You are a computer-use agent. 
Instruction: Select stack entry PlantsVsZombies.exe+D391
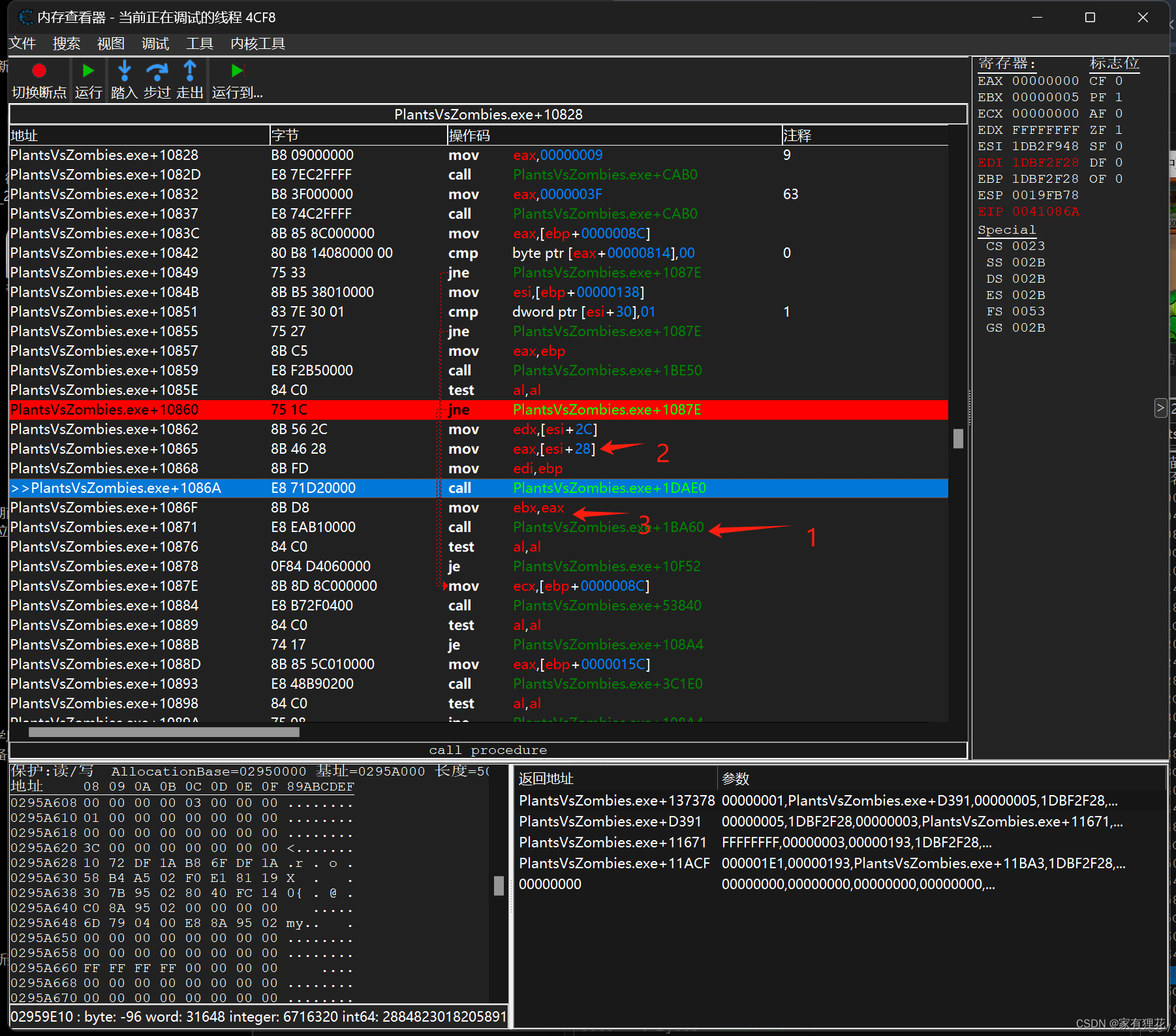(841, 822)
